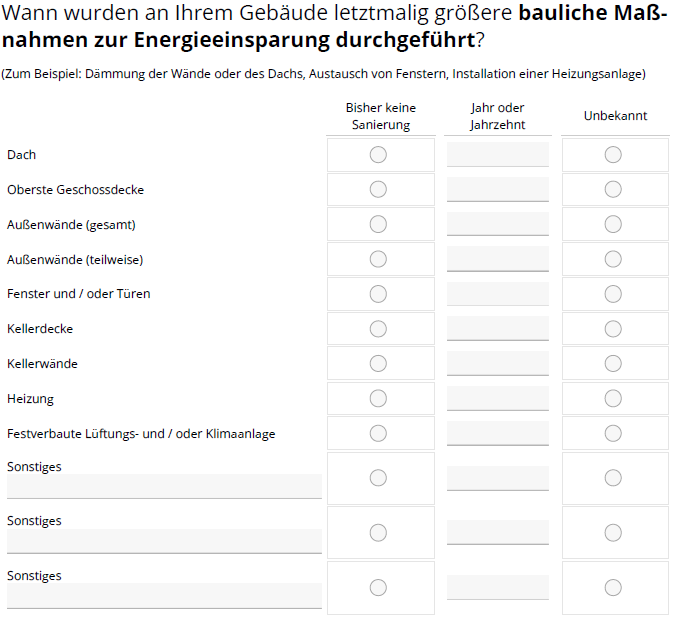The image size is (673, 620).
Task: Select 'Bisher keine Sanierung' for the second Sonstiges row
Action: pos(378,532)
